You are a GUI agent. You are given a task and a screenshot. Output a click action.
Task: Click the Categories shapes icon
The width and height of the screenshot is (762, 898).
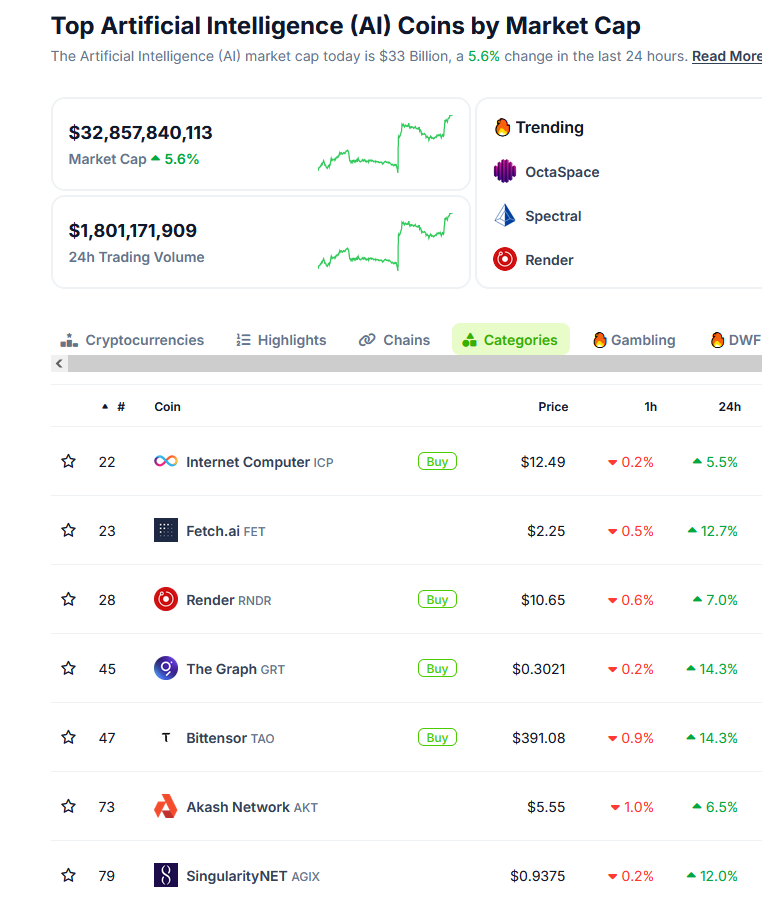click(x=469, y=340)
